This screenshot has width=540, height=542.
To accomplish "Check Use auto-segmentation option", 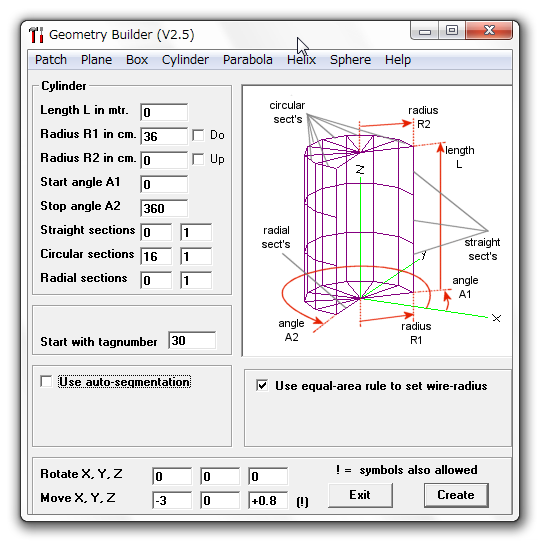I will (x=46, y=382).
